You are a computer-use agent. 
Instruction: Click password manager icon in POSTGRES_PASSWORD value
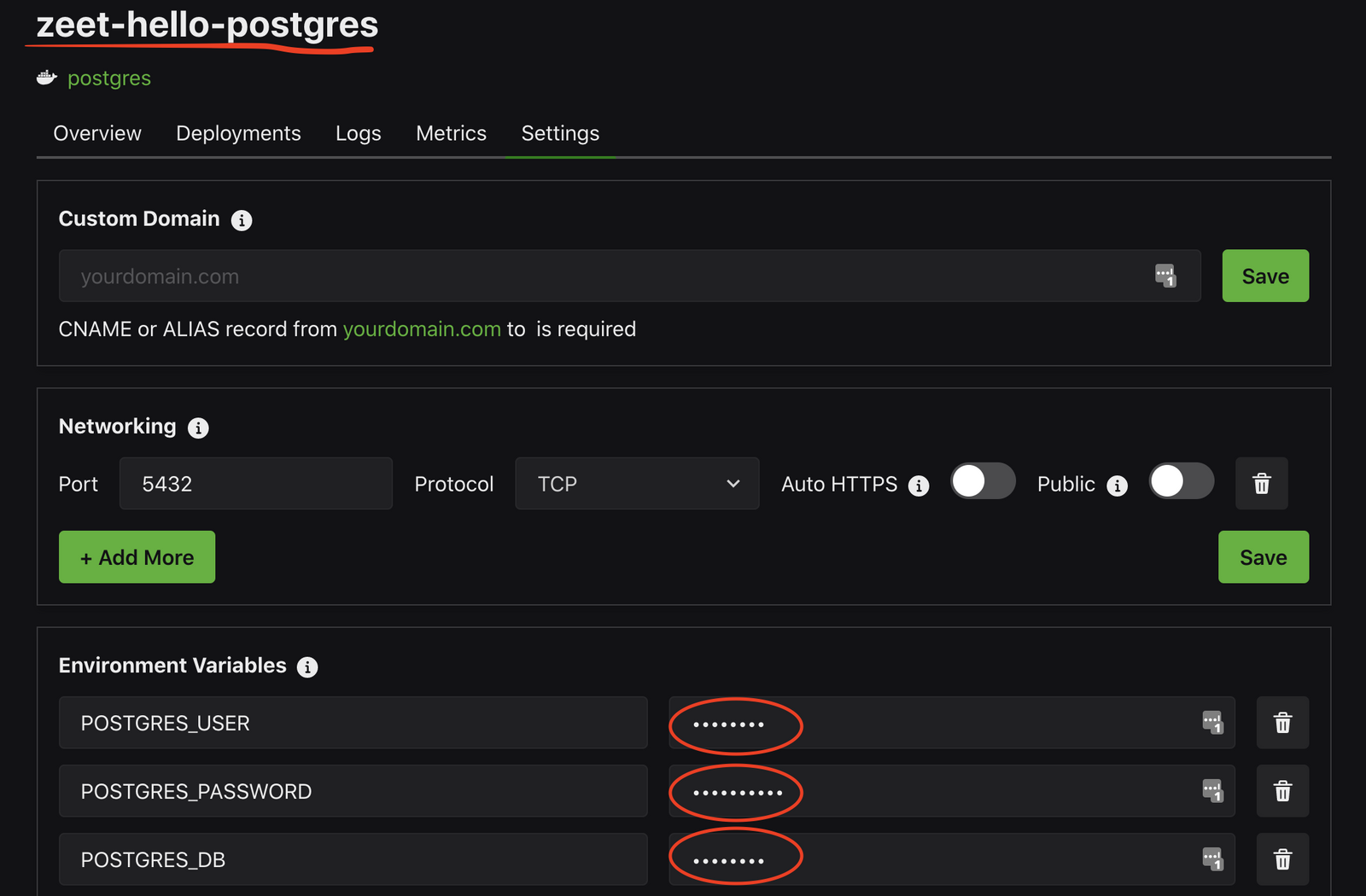(x=1213, y=791)
